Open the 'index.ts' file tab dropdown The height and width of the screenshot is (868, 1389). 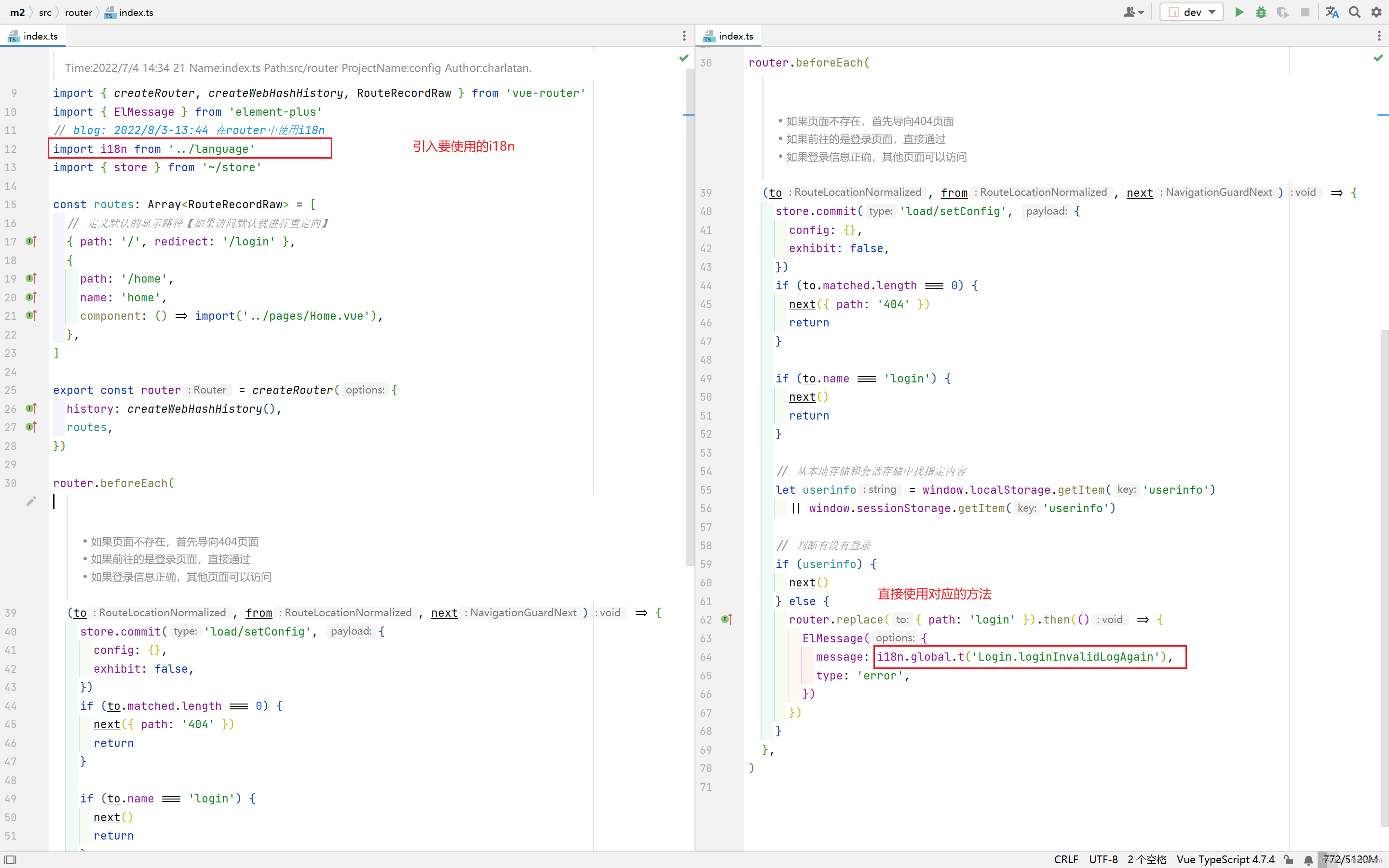[x=684, y=35]
